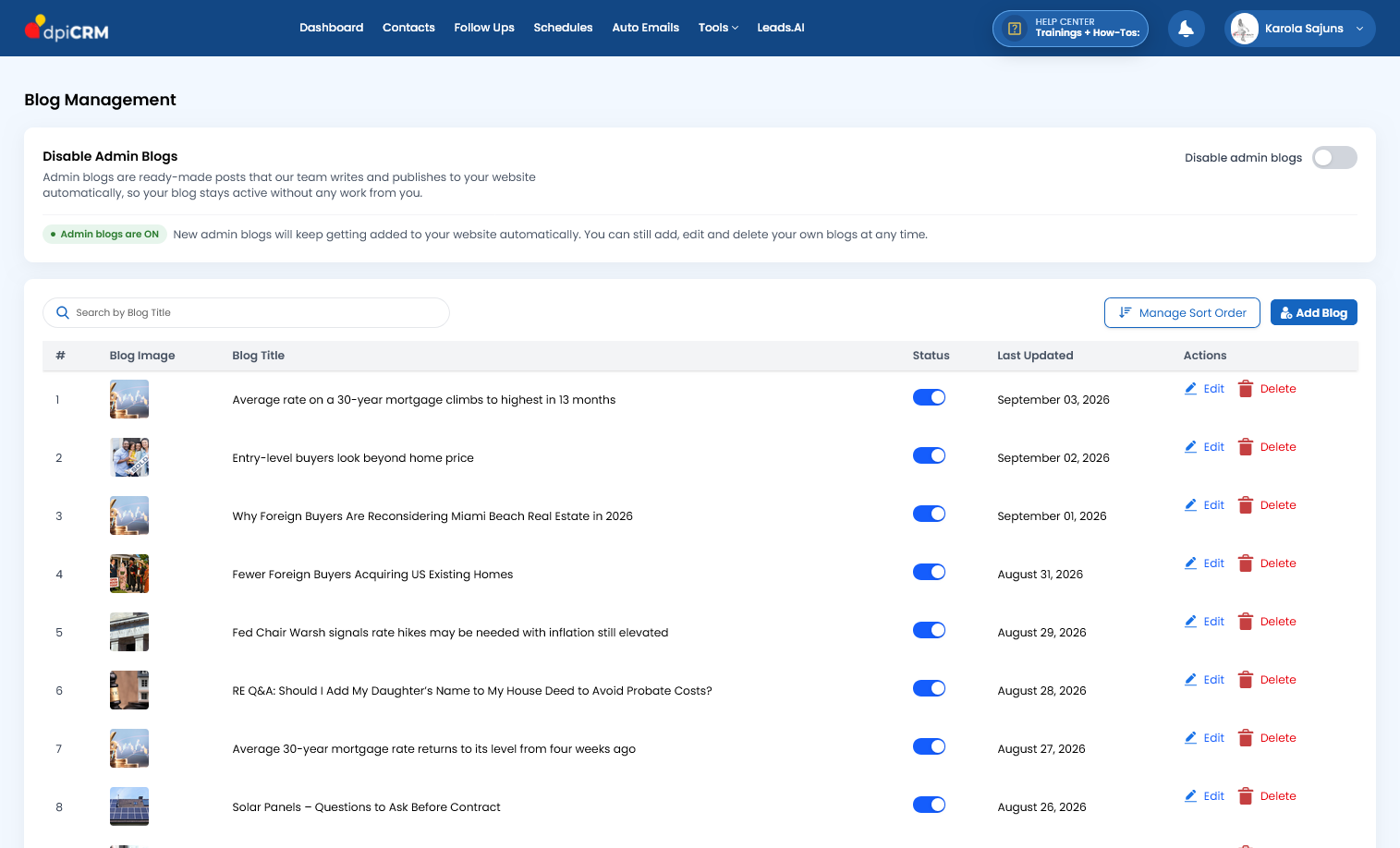
Task: Toggle status of 13 months mortgage blog
Action: point(929,397)
